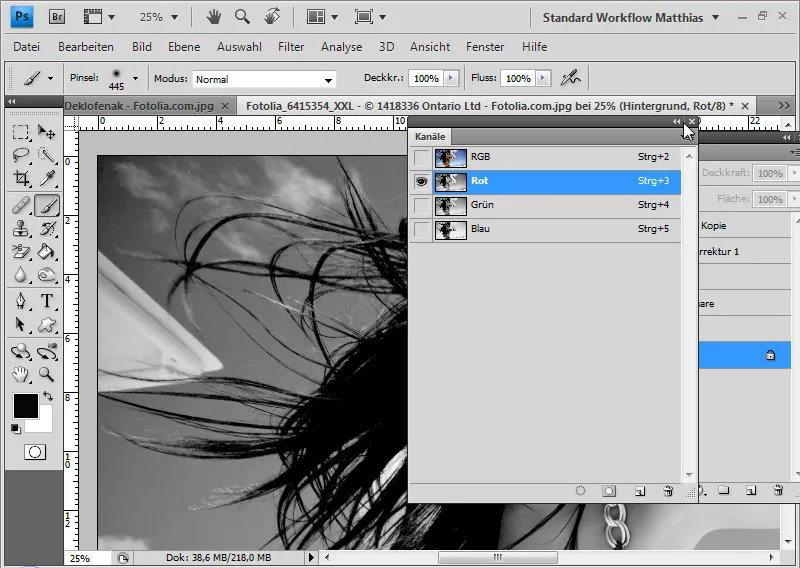
Task: Open the Ebene menu
Action: pos(184,47)
